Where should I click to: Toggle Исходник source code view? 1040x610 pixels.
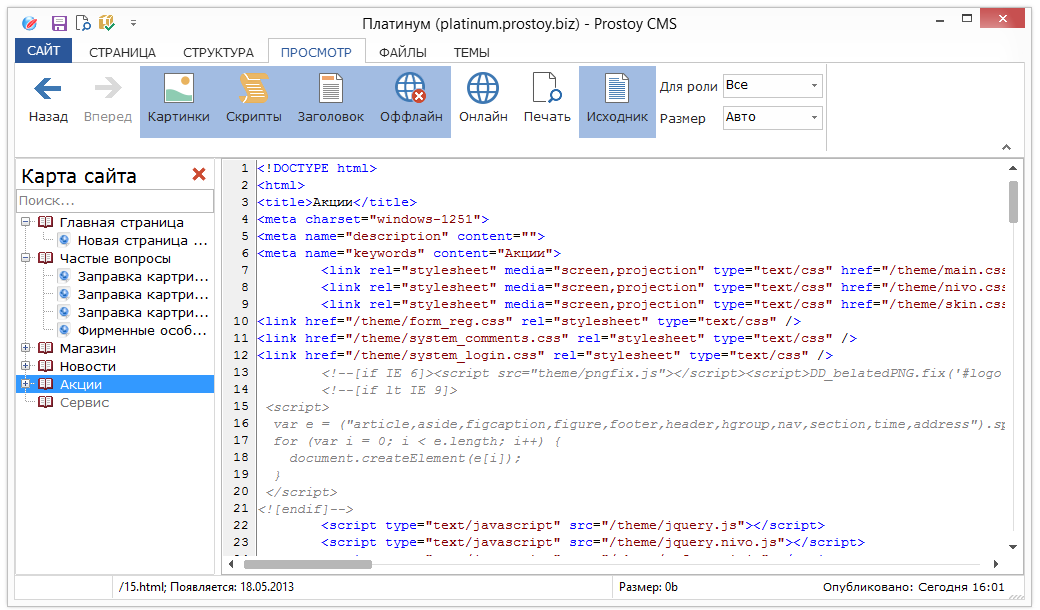(617, 101)
